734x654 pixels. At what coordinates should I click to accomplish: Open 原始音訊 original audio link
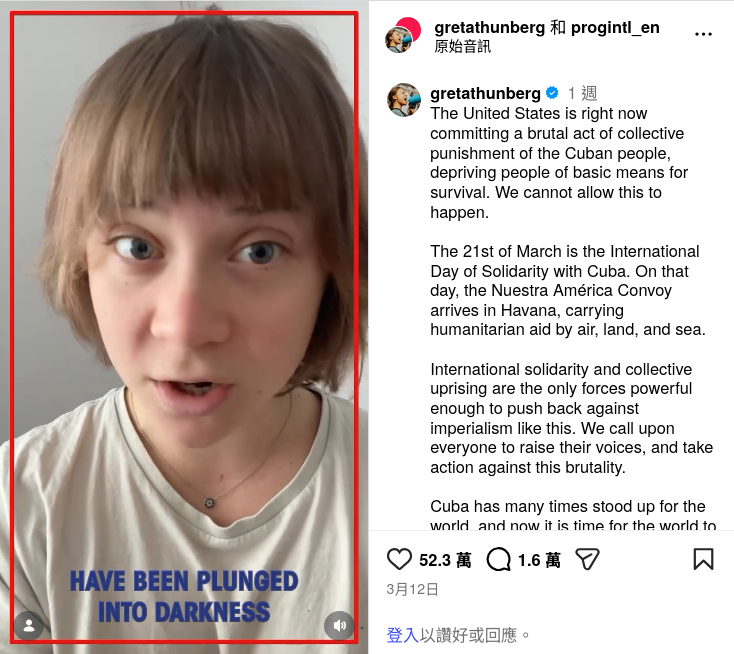[462, 46]
